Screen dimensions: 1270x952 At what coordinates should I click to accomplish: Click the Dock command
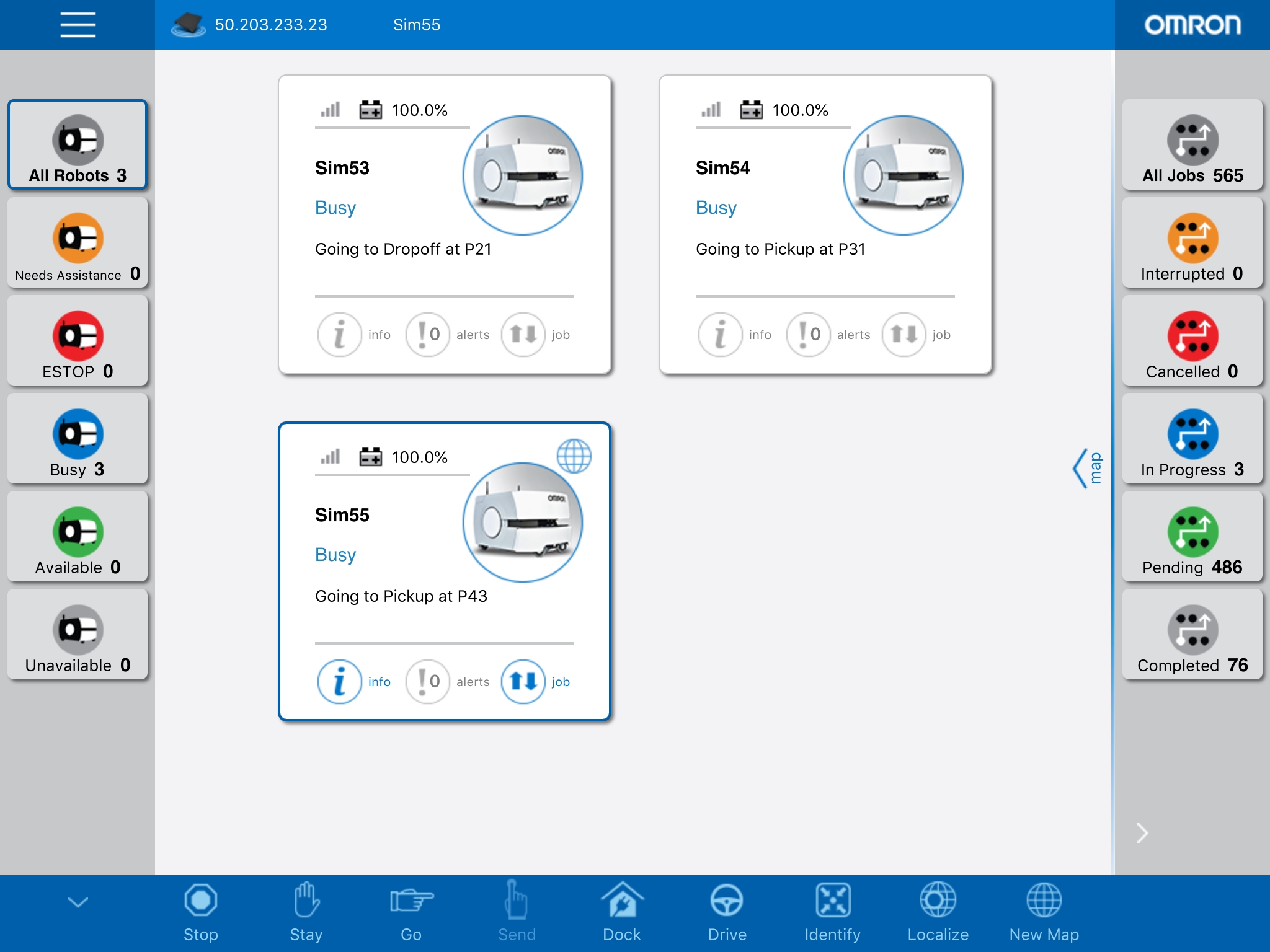622,913
